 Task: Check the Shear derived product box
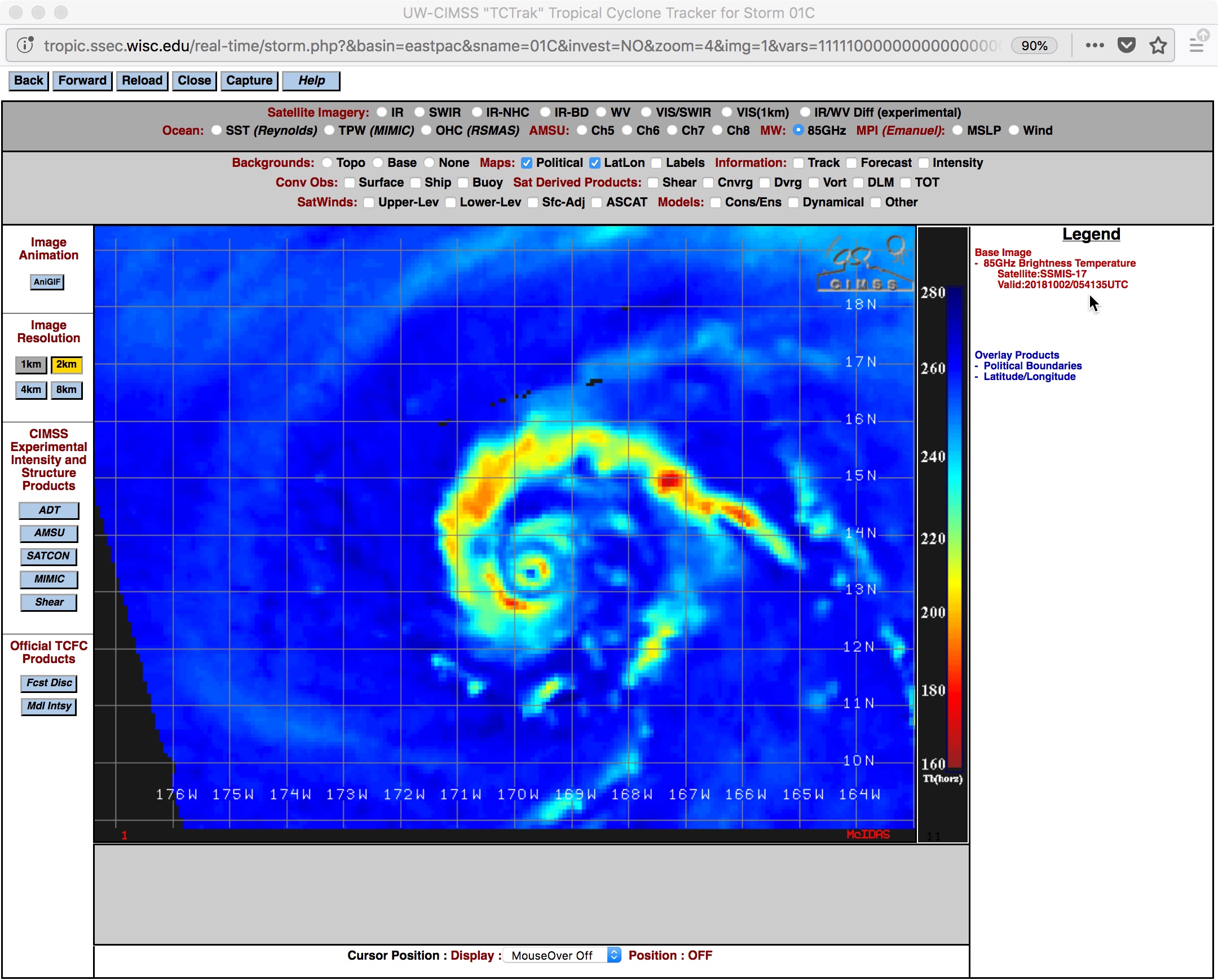[x=653, y=183]
